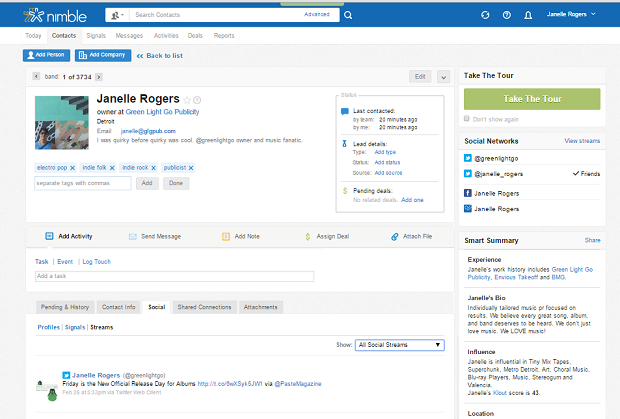Go to the Deals navigation tab
This screenshot has width=620, height=419.
pyautogui.click(x=195, y=35)
